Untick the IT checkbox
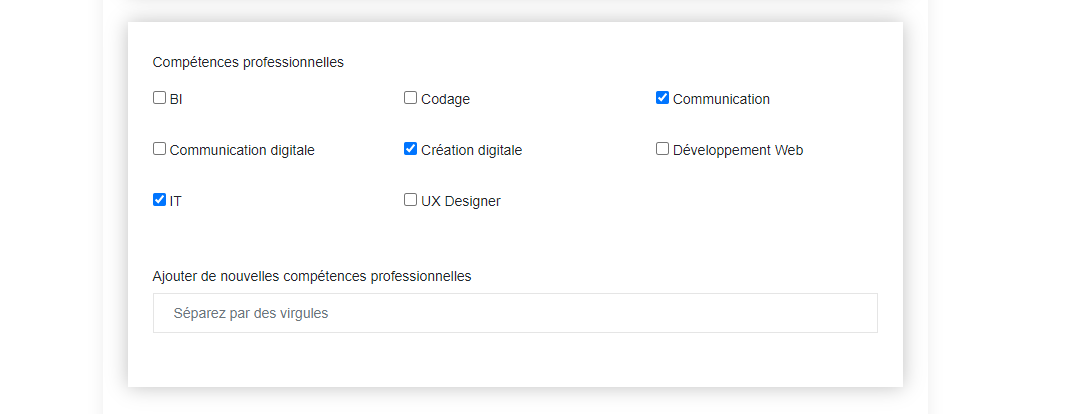The width and height of the screenshot is (1078, 414). point(159,200)
